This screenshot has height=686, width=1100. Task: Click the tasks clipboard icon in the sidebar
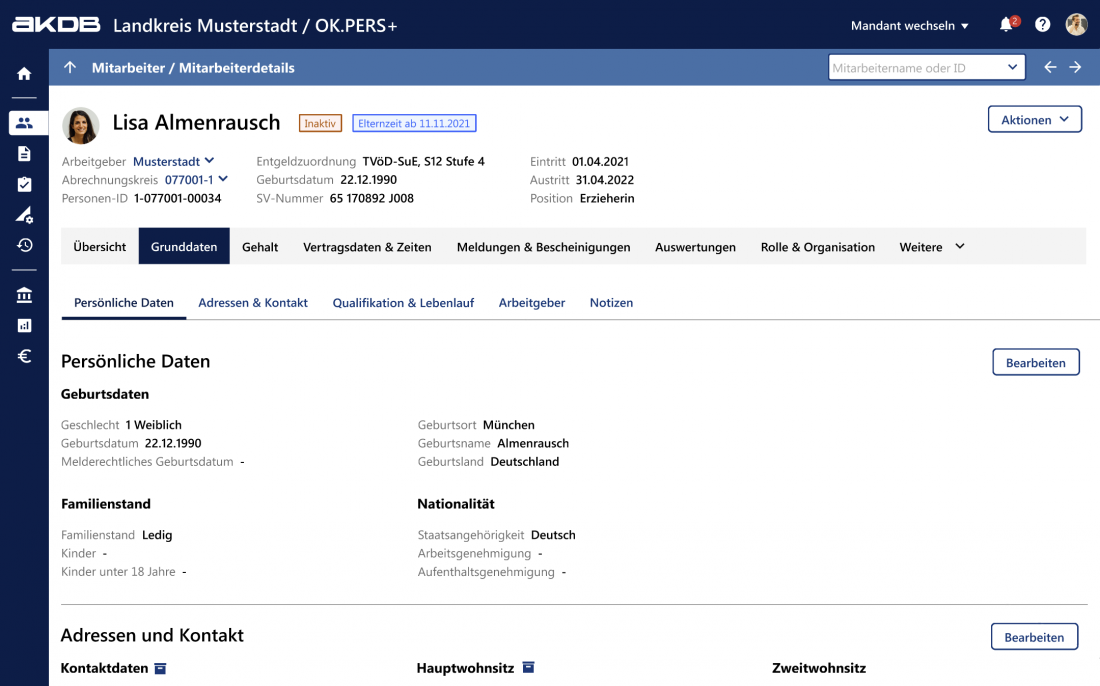24,185
